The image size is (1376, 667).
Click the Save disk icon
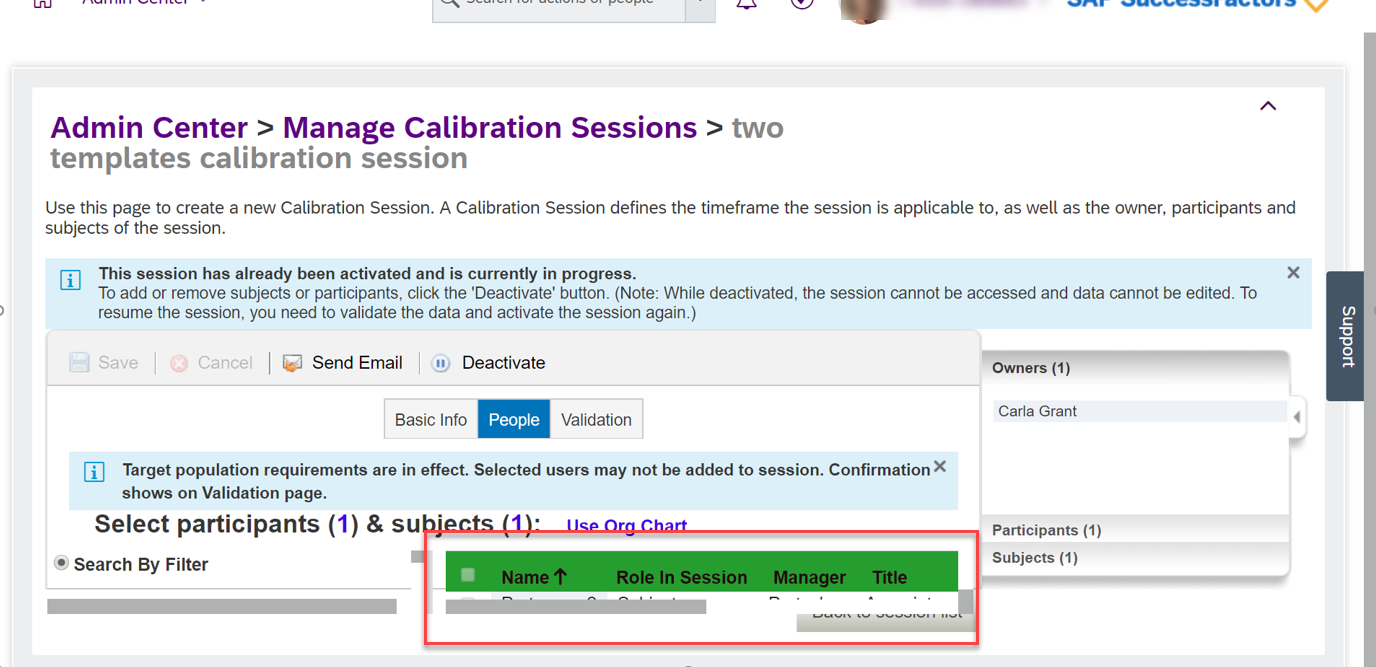(79, 363)
